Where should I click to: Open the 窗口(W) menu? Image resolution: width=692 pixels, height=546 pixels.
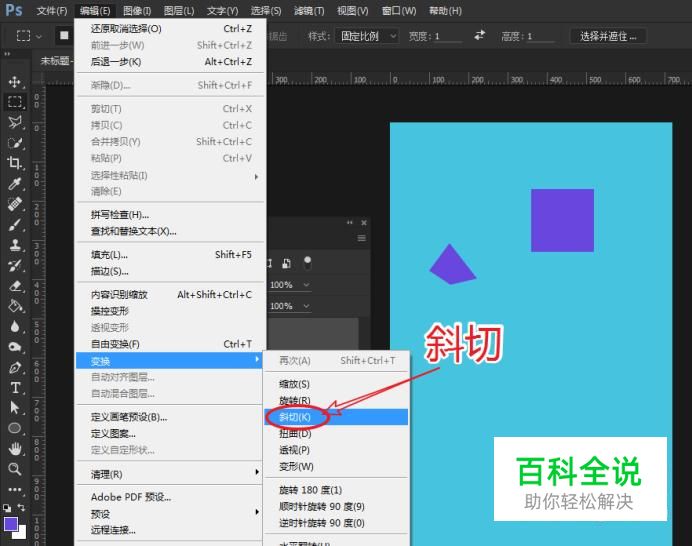click(x=399, y=11)
